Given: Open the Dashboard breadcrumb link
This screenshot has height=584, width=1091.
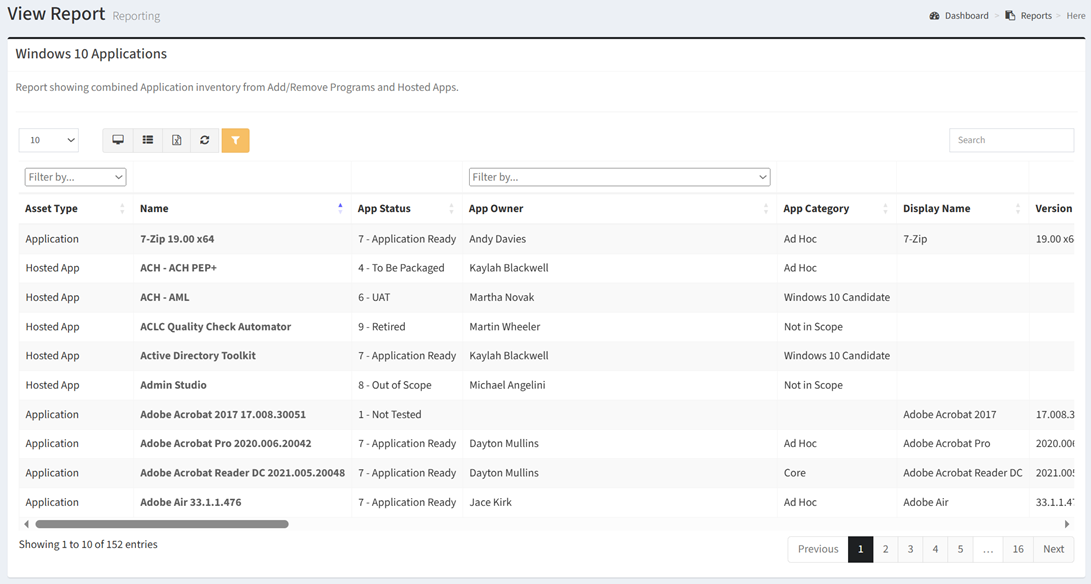Looking at the screenshot, I should click(966, 16).
